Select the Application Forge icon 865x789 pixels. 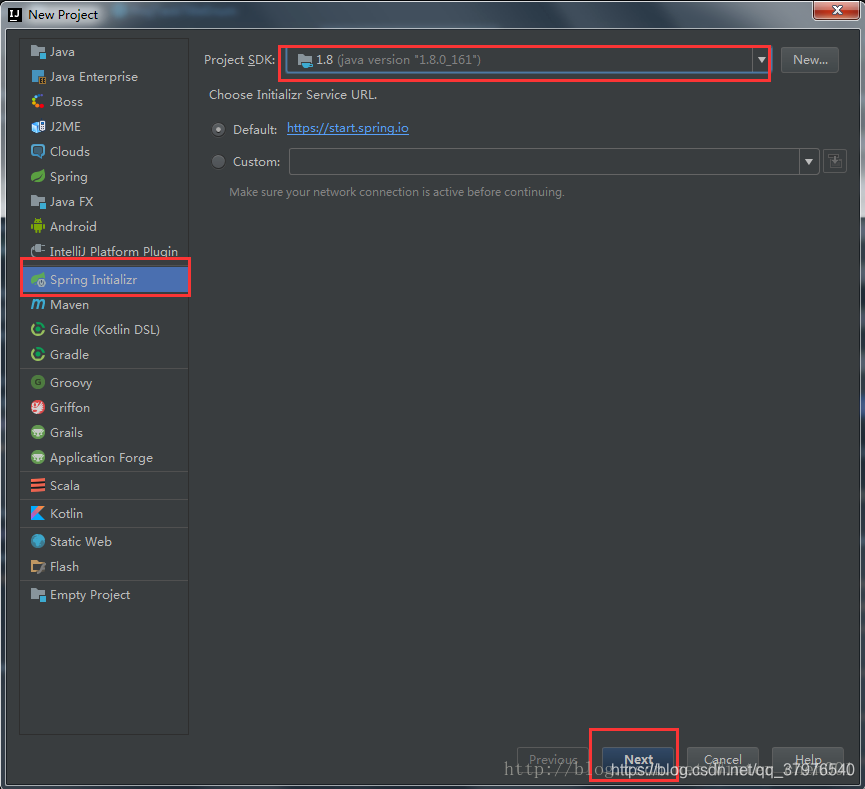click(x=38, y=457)
